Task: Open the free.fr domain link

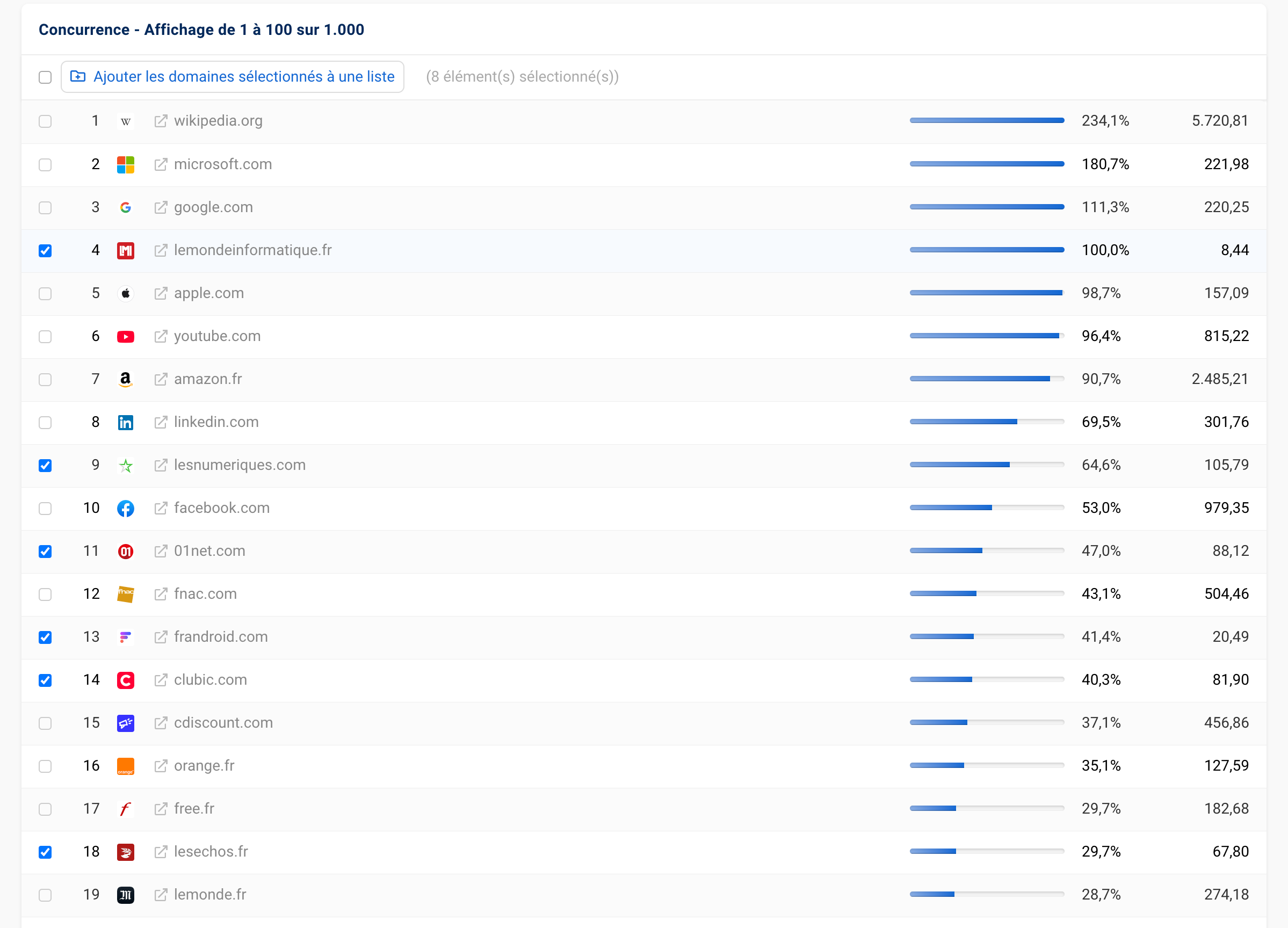Action: (194, 809)
